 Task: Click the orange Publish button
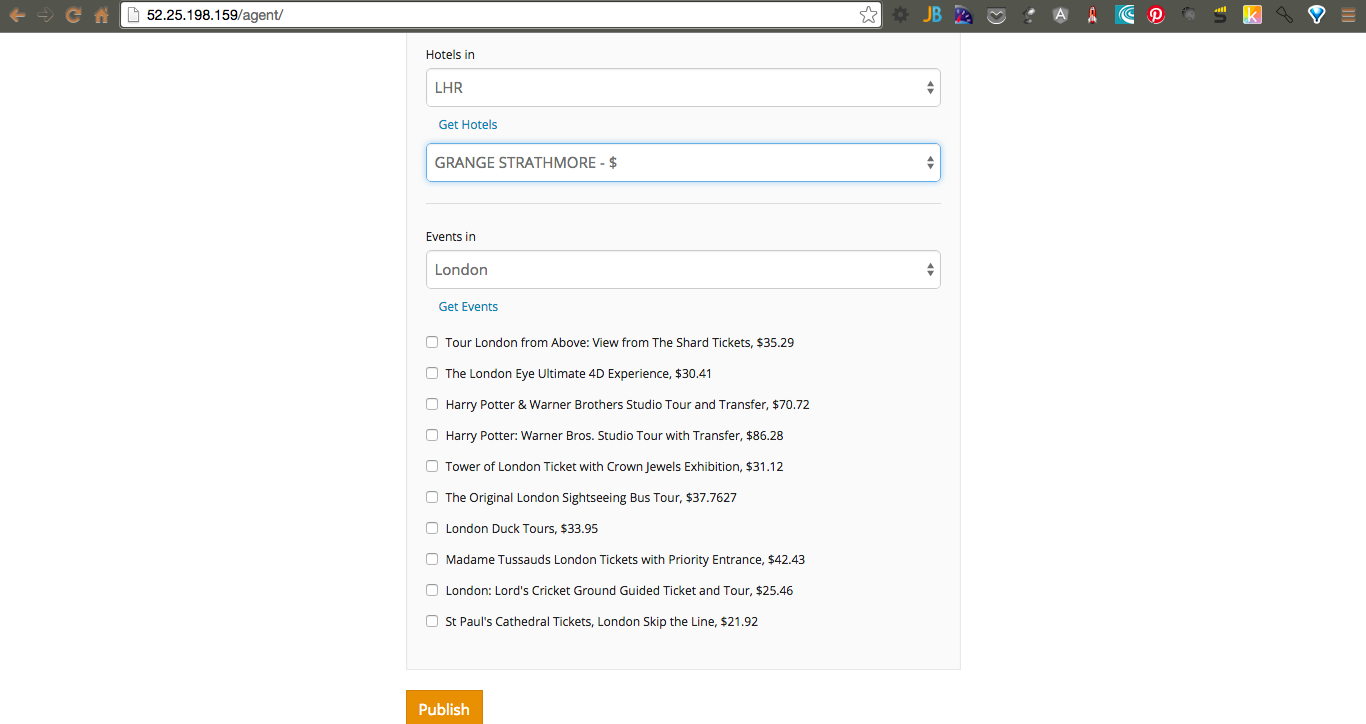[x=444, y=708]
